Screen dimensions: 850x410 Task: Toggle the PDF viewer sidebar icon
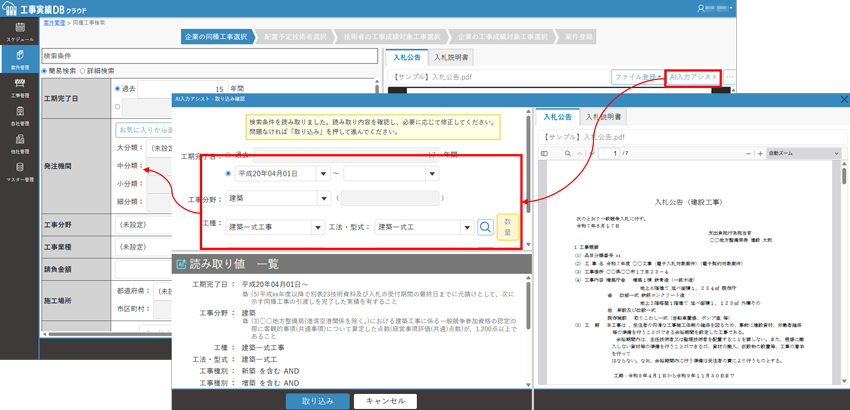(x=545, y=154)
